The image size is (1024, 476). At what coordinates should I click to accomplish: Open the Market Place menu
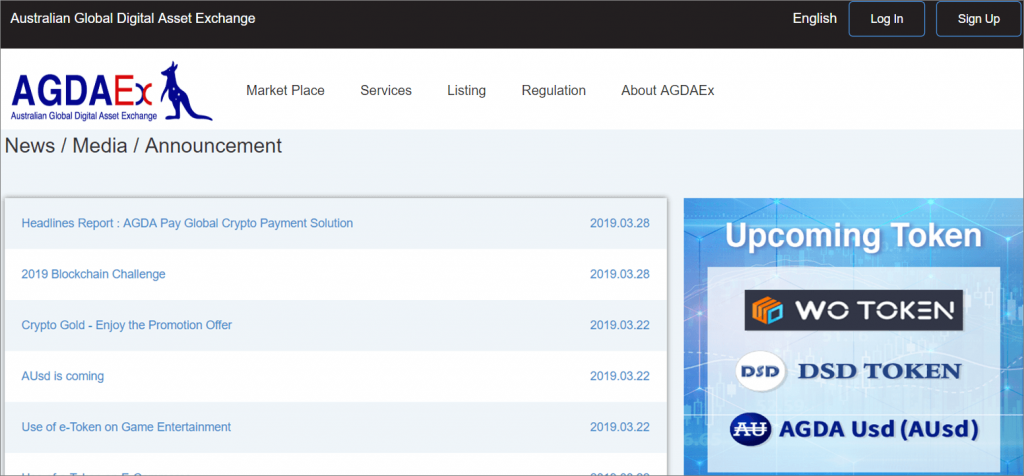pos(285,91)
